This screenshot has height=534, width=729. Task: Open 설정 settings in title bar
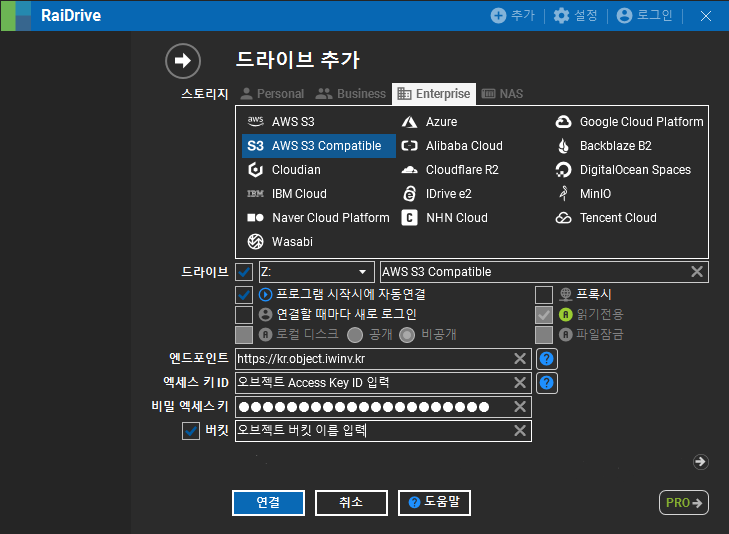pyautogui.click(x=575, y=16)
